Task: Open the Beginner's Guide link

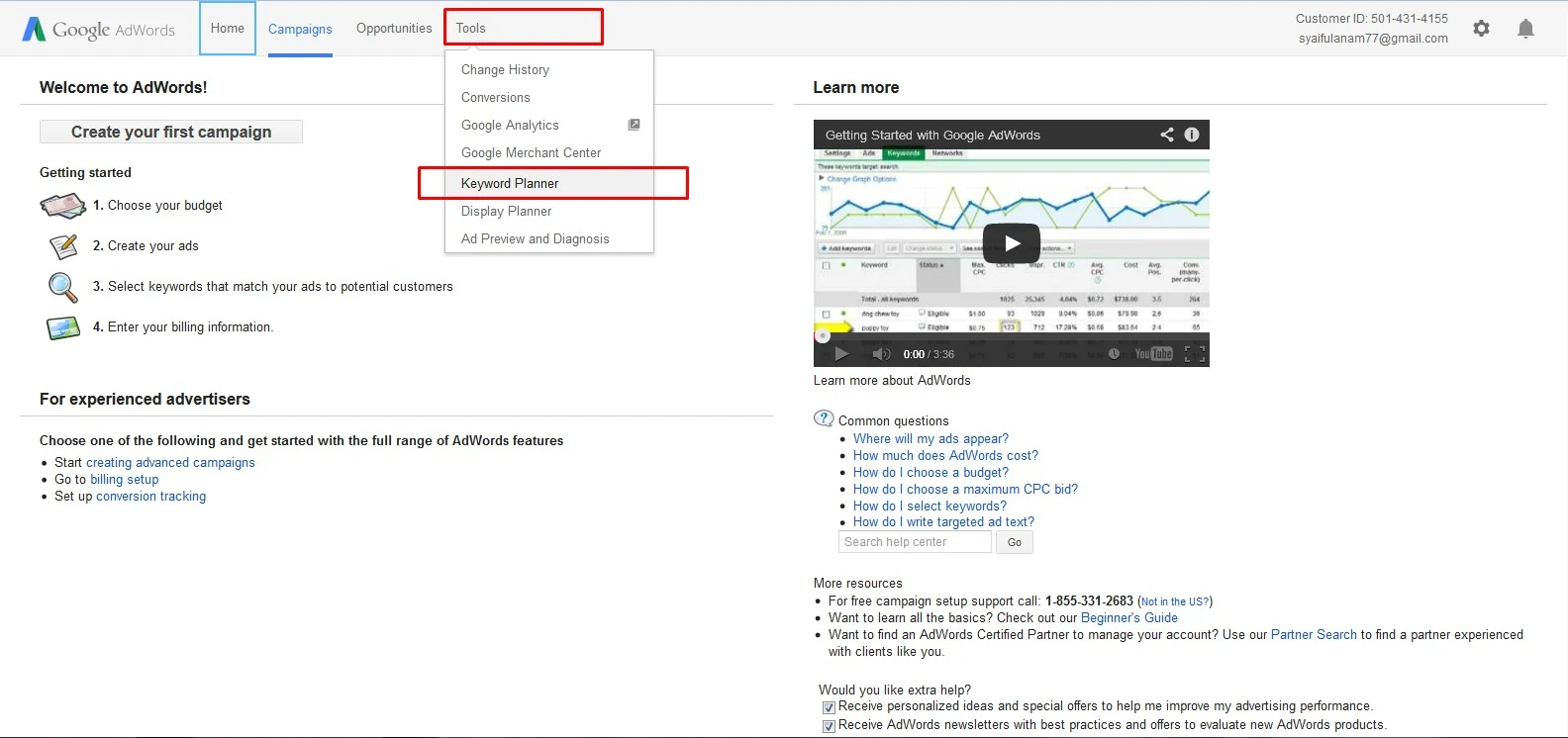Action: point(1129,617)
